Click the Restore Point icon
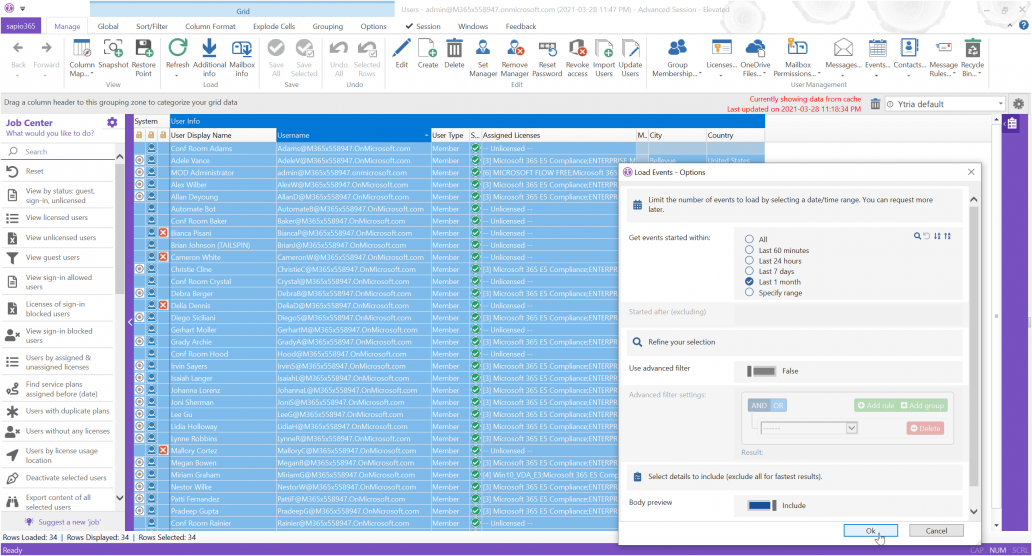 (143, 49)
